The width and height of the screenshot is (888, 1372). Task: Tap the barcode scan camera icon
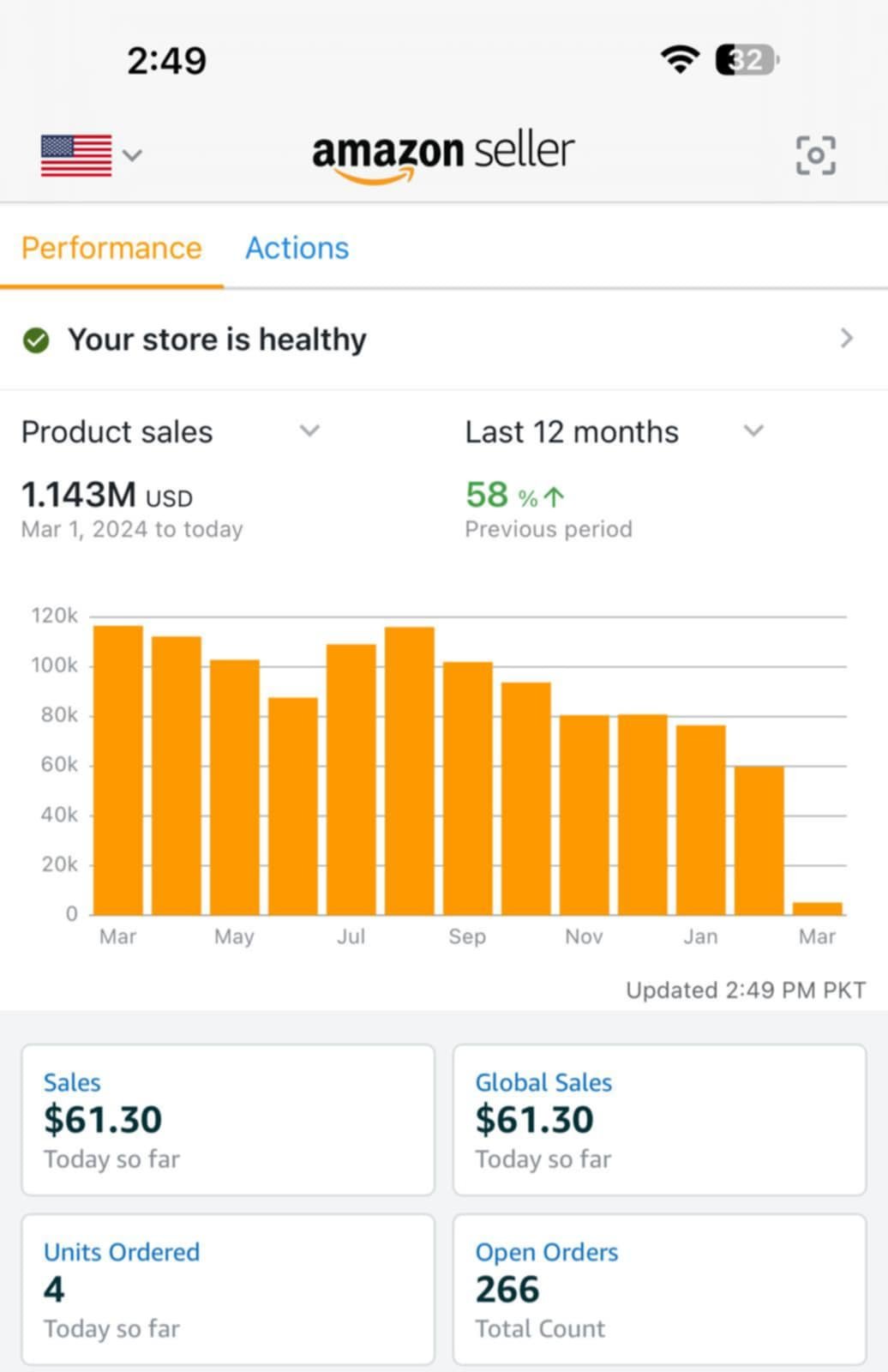click(x=815, y=155)
